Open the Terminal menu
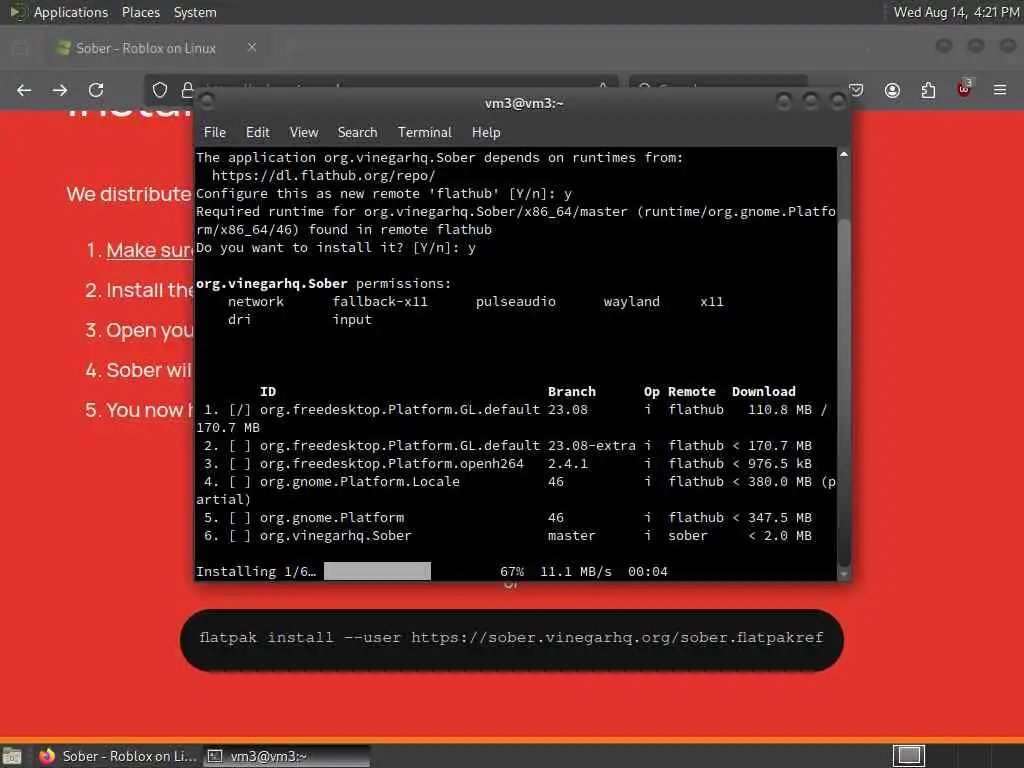Screen dimensions: 1024x768 click(x=424, y=132)
